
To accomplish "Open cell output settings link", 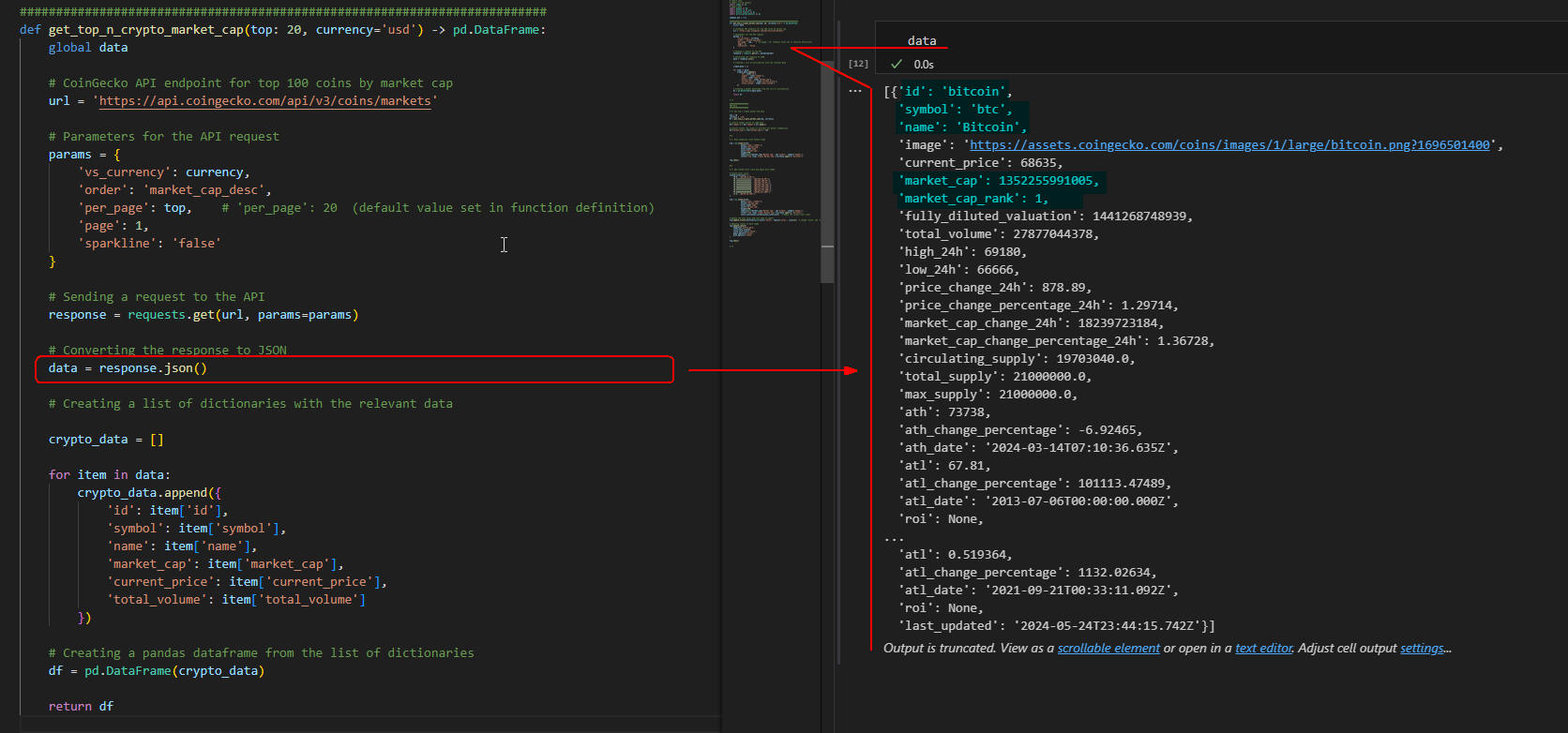I will 1422,649.
